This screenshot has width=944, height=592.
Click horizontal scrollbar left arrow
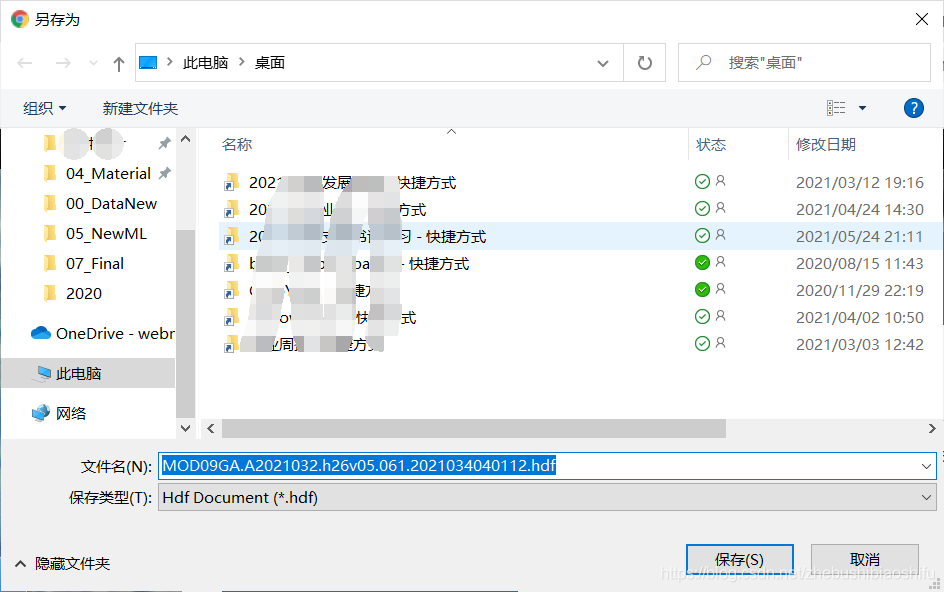211,428
